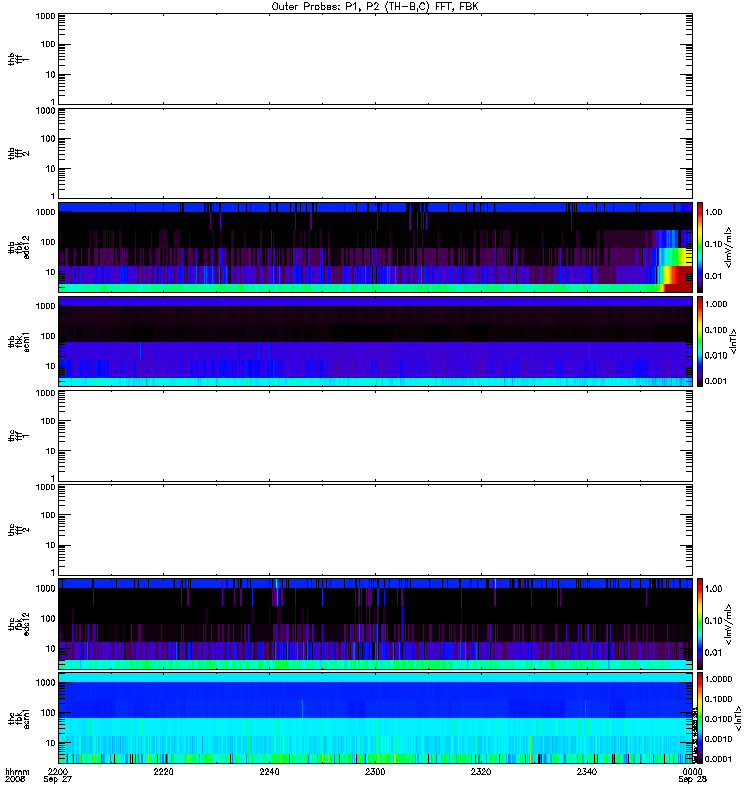Click the "thb fbk scm1" y-axis title

(x=19, y=342)
